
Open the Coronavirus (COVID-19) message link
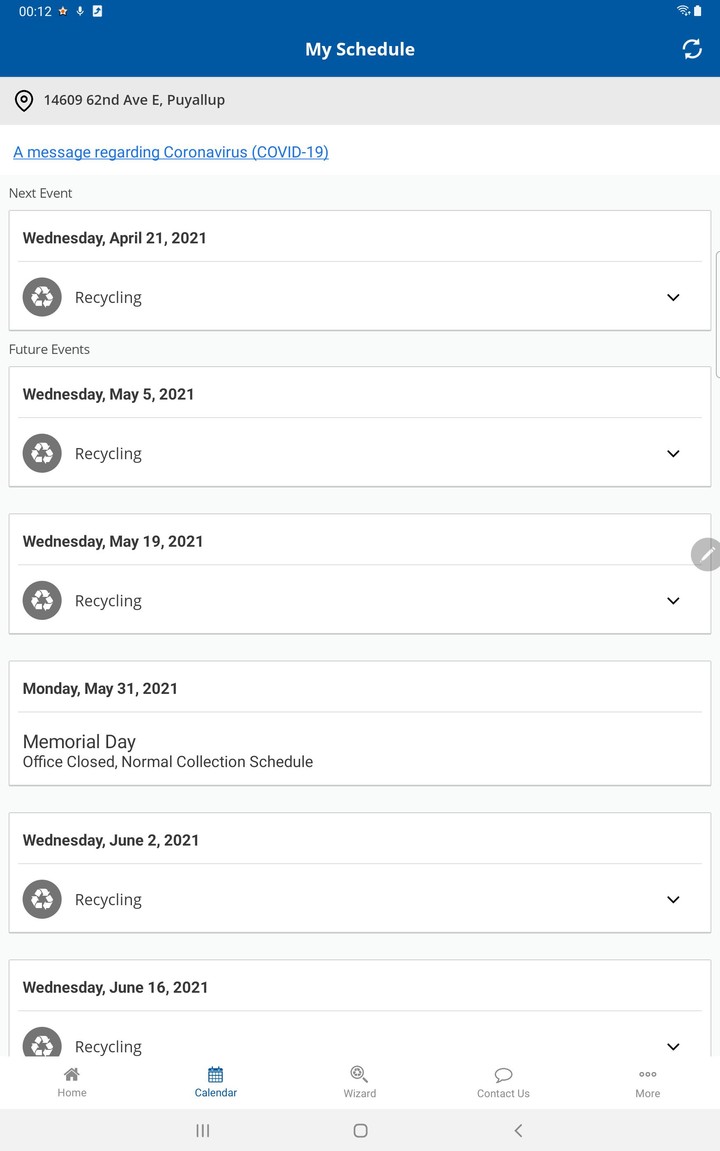[171, 152]
